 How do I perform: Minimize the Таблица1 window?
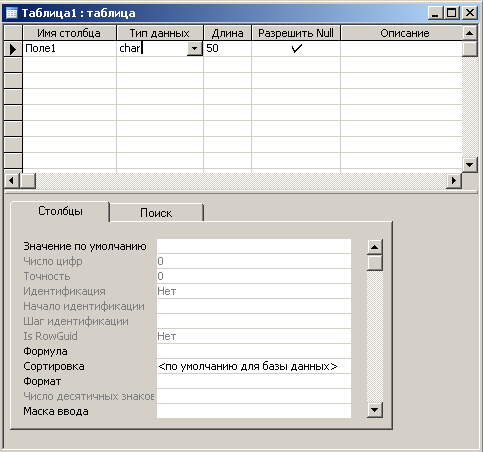coord(435,13)
